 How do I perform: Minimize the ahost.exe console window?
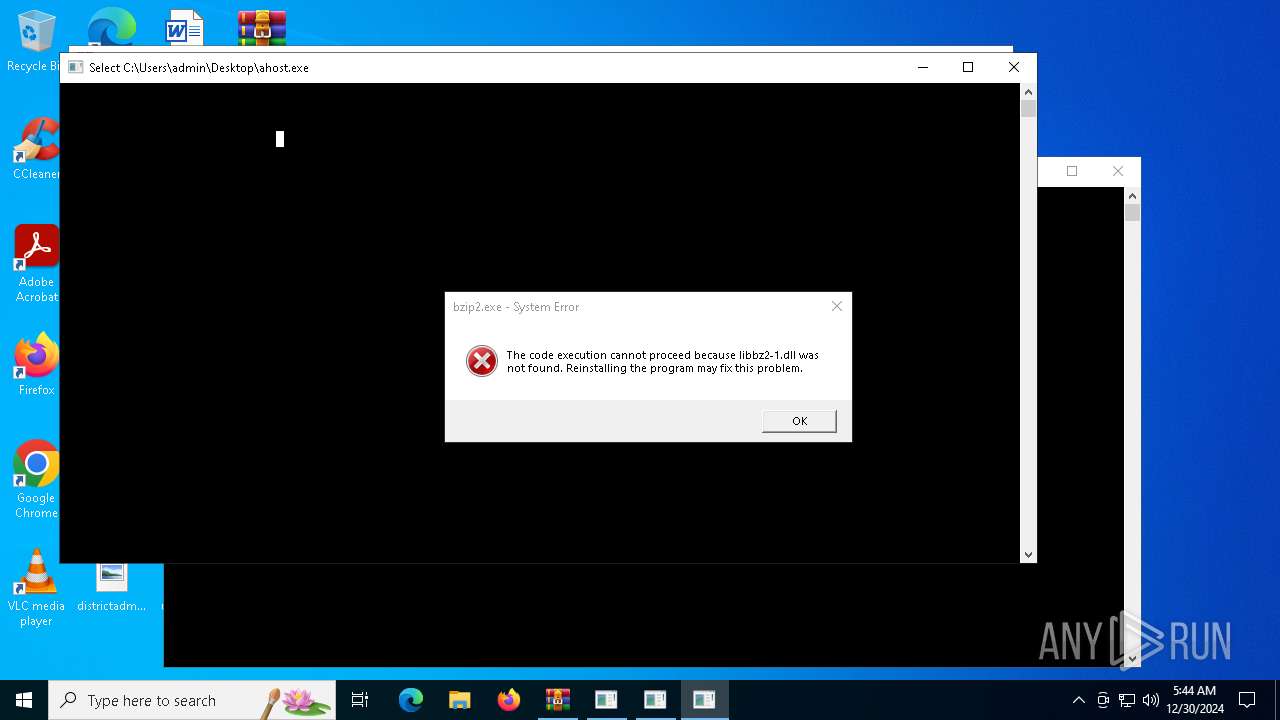(x=922, y=67)
